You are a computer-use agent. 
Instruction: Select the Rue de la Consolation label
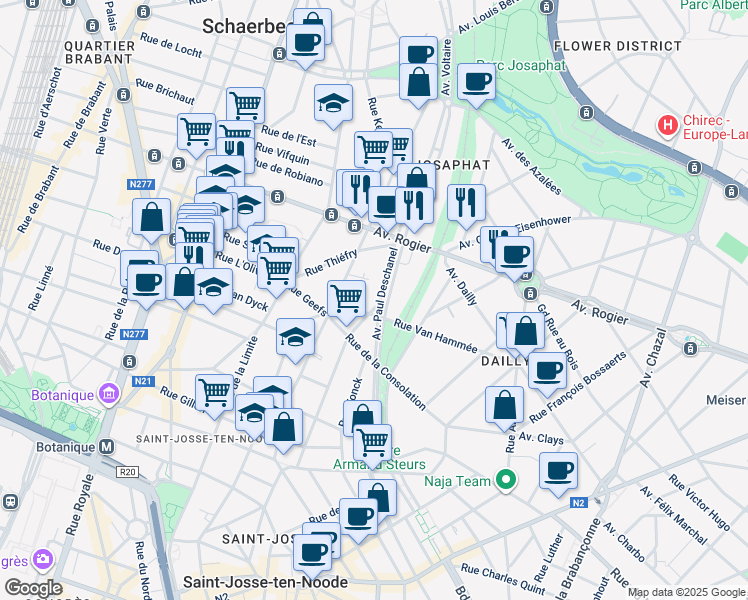coord(385,372)
